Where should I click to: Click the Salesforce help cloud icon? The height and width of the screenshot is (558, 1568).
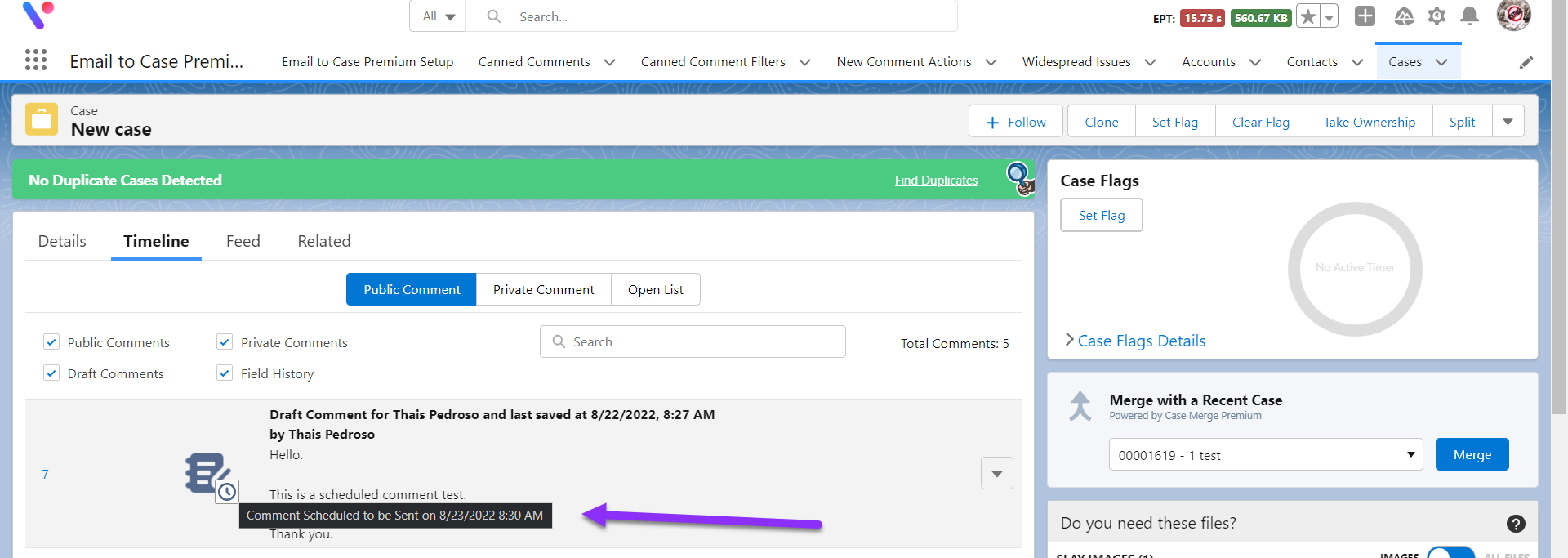point(1403,16)
